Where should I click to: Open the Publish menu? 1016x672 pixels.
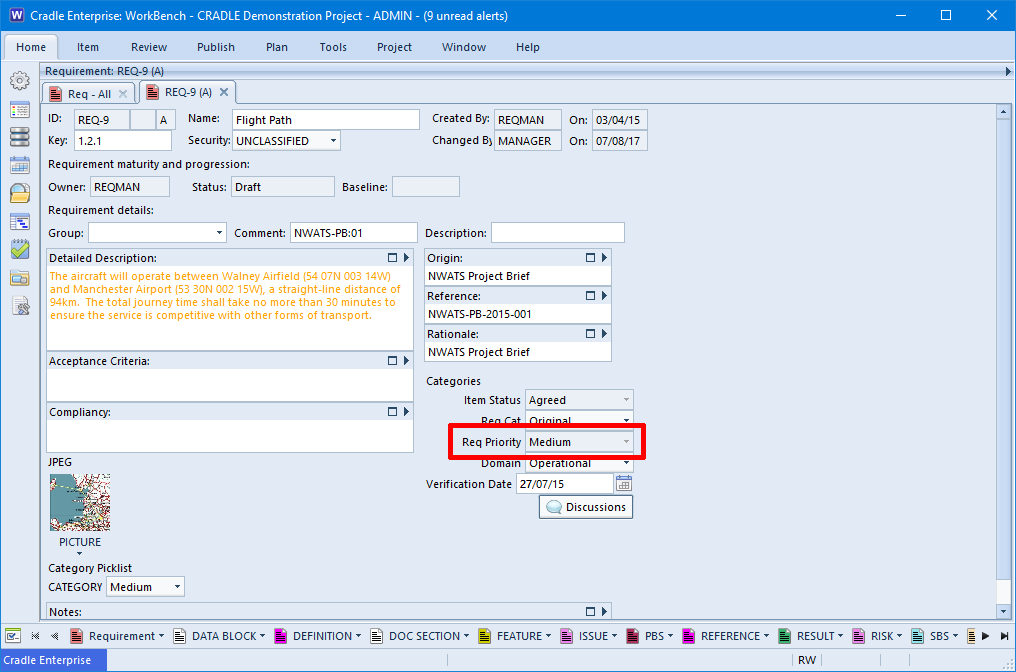click(x=216, y=47)
